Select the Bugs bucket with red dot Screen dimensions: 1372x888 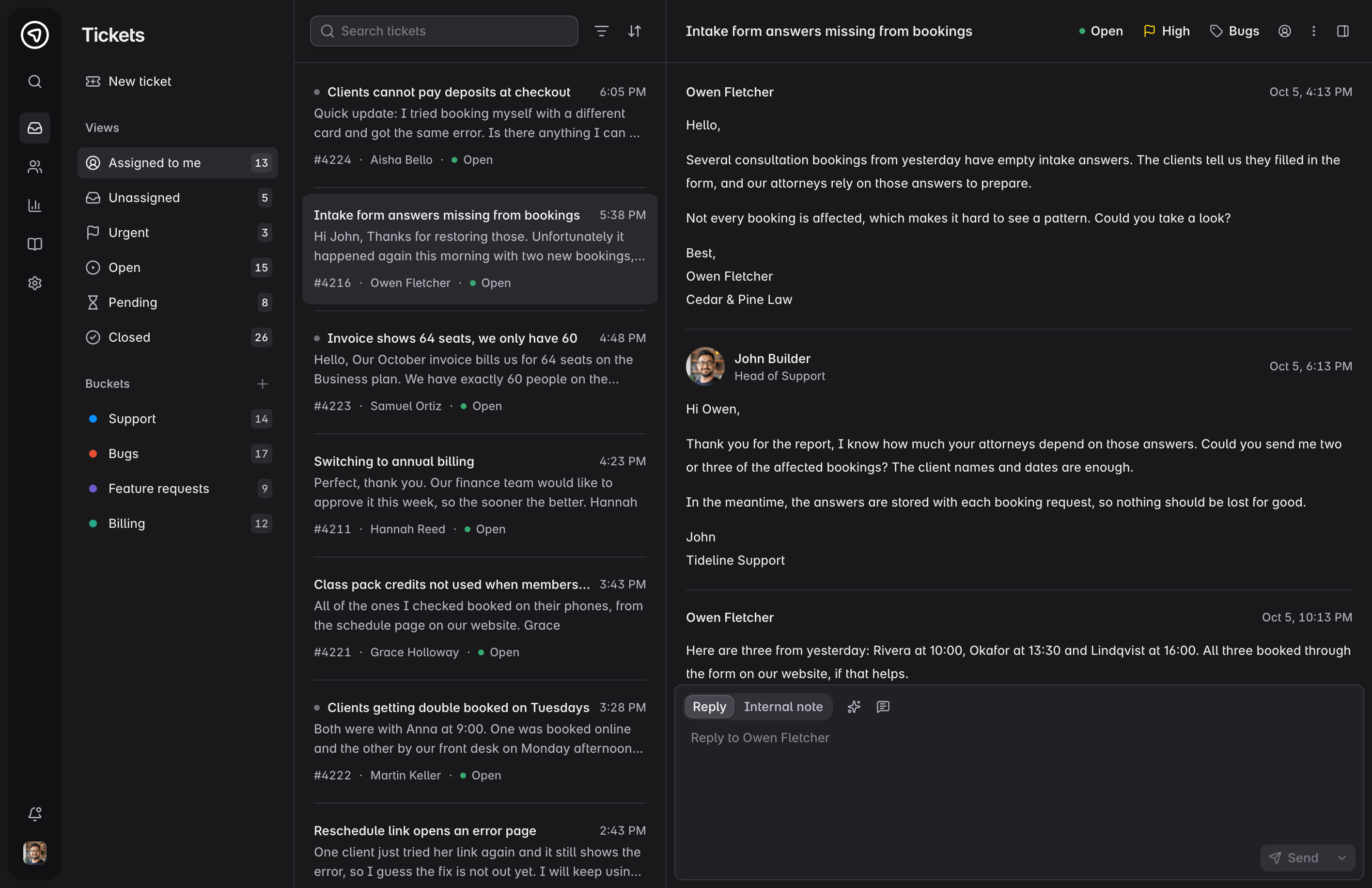(x=177, y=453)
